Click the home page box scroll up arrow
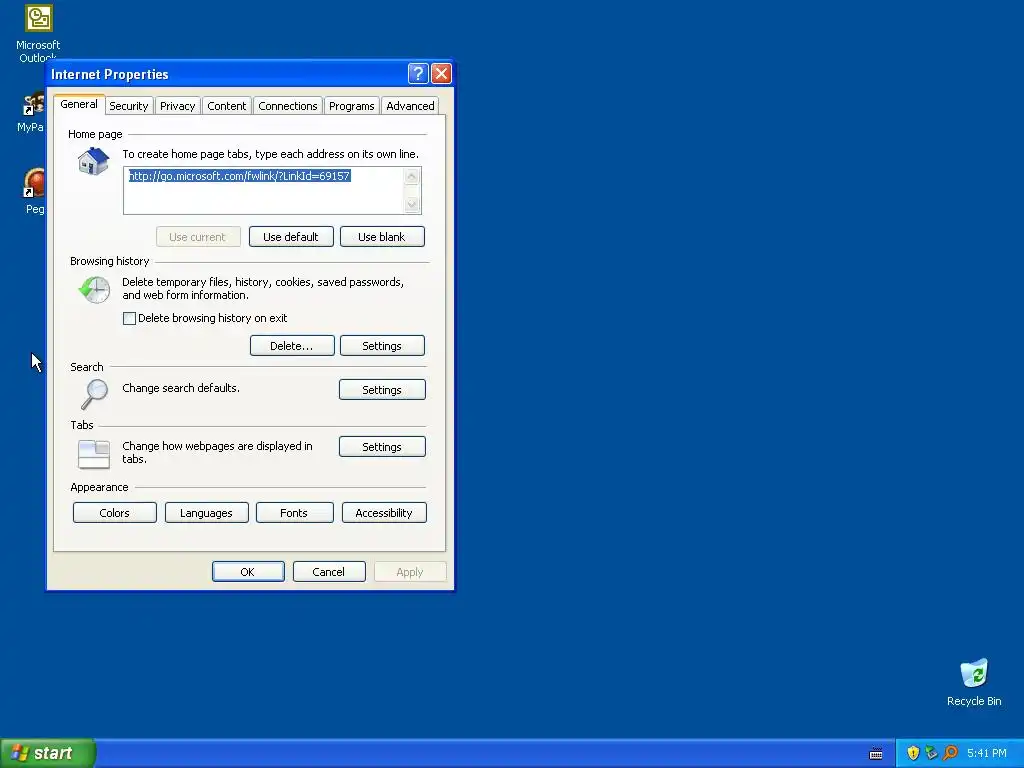The image size is (1024, 768). (411, 176)
